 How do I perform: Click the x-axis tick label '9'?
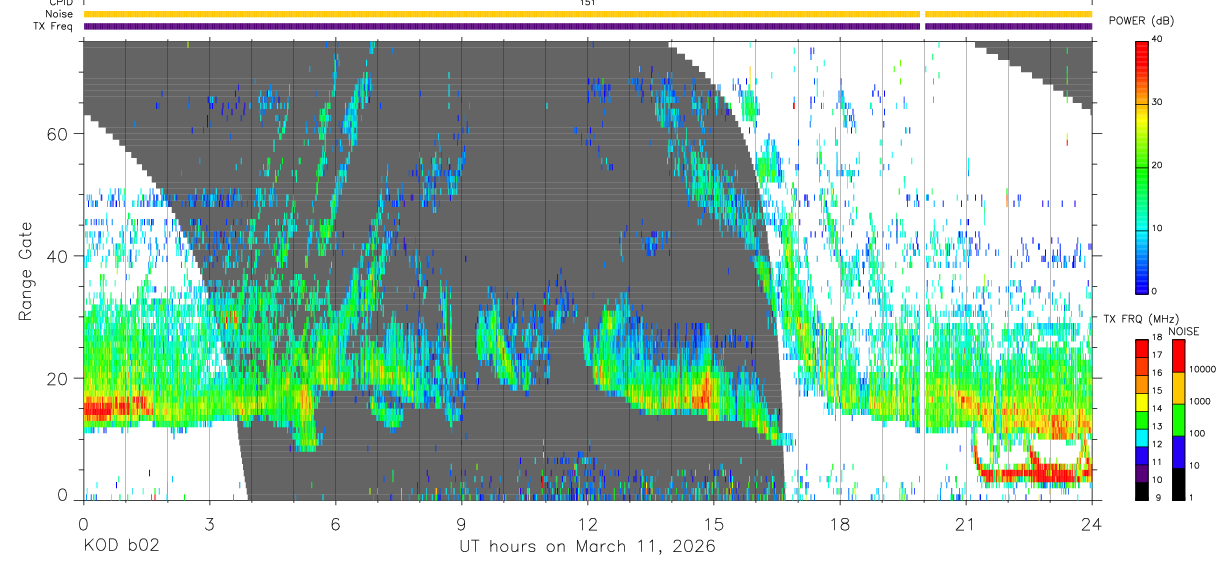tap(462, 523)
